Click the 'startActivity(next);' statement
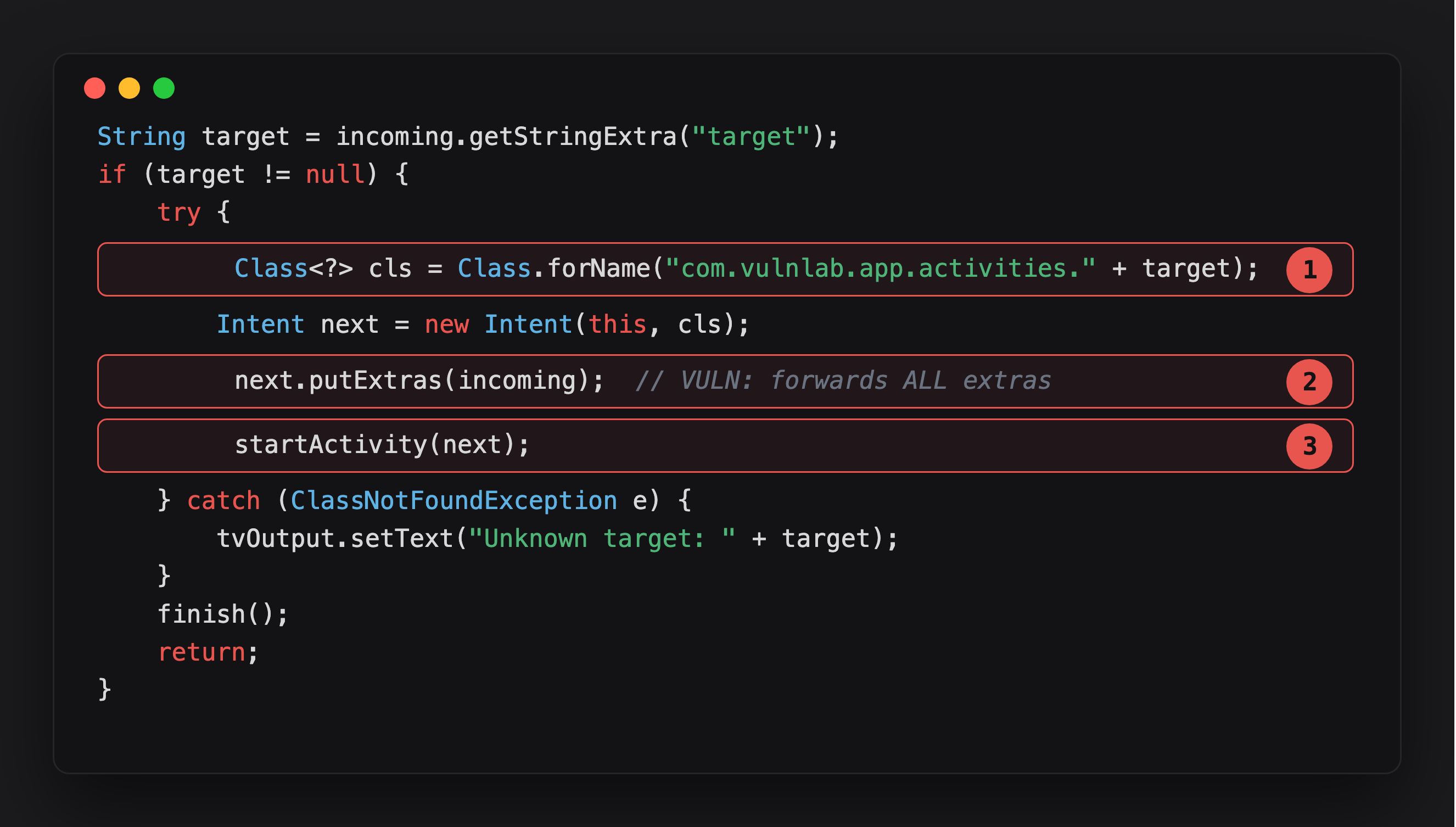This screenshot has height=827, width=1456. click(382, 445)
